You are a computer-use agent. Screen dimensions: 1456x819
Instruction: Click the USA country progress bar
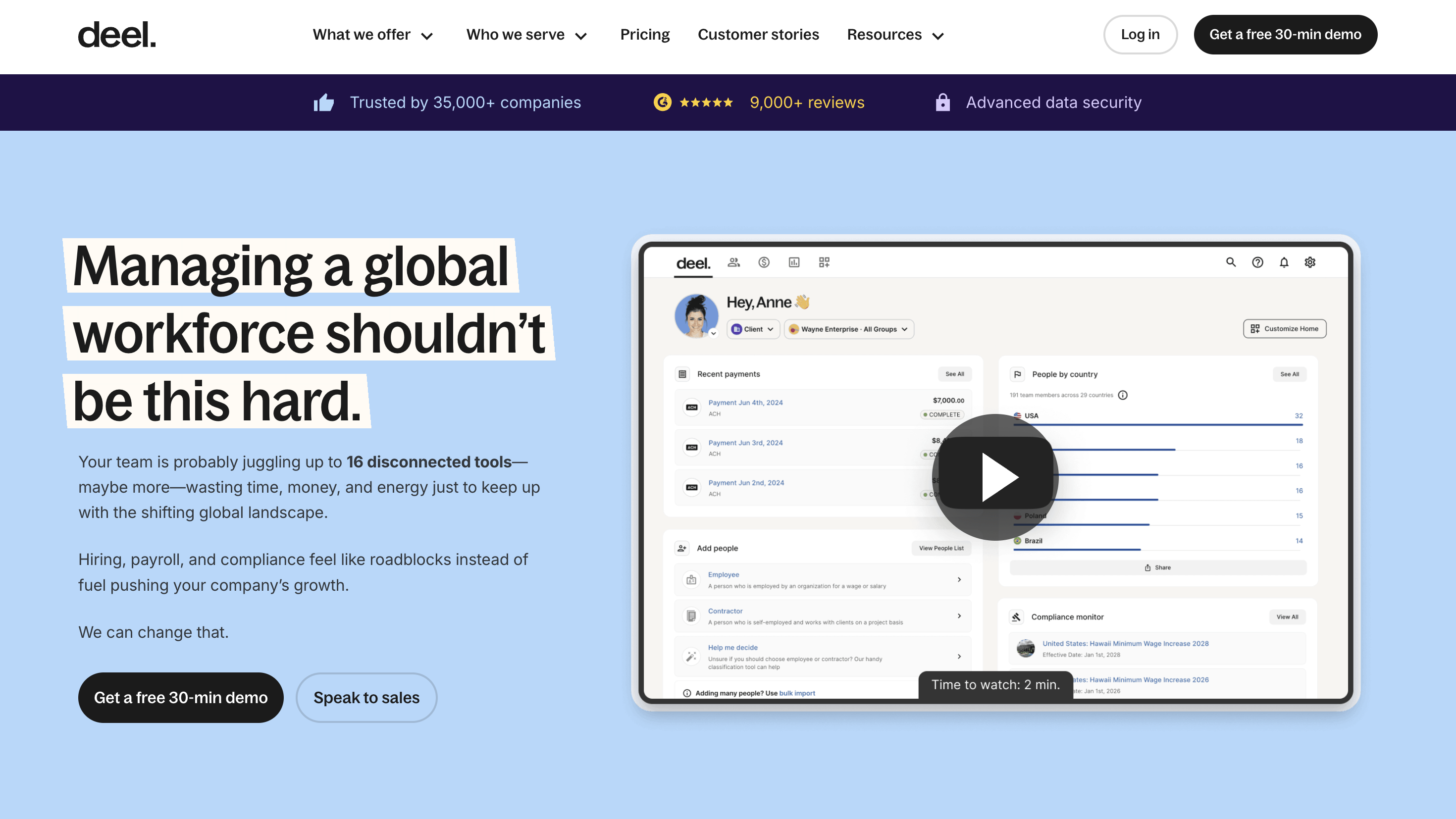[1157, 424]
